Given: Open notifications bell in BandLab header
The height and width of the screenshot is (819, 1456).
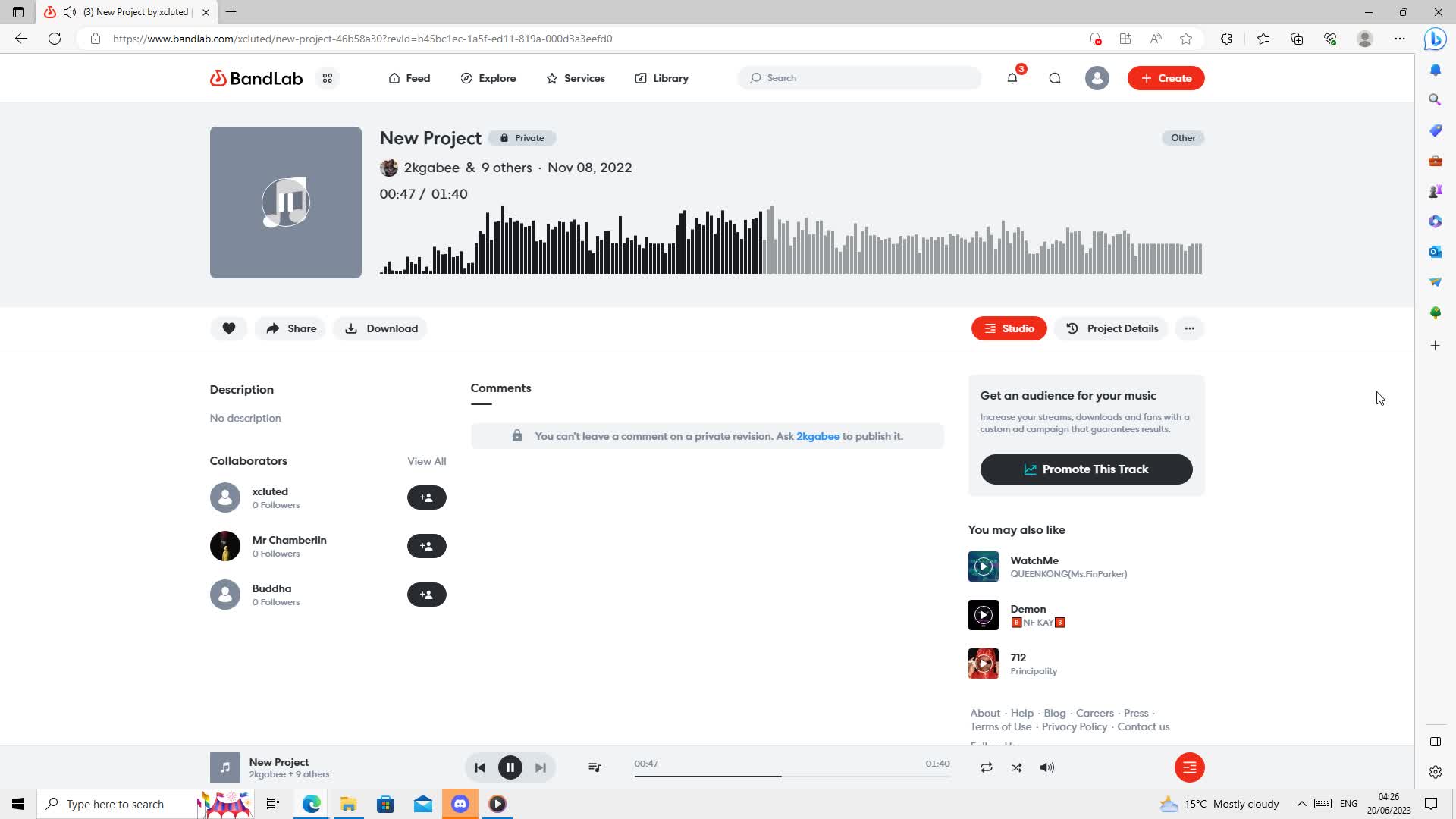Looking at the screenshot, I should [1012, 78].
